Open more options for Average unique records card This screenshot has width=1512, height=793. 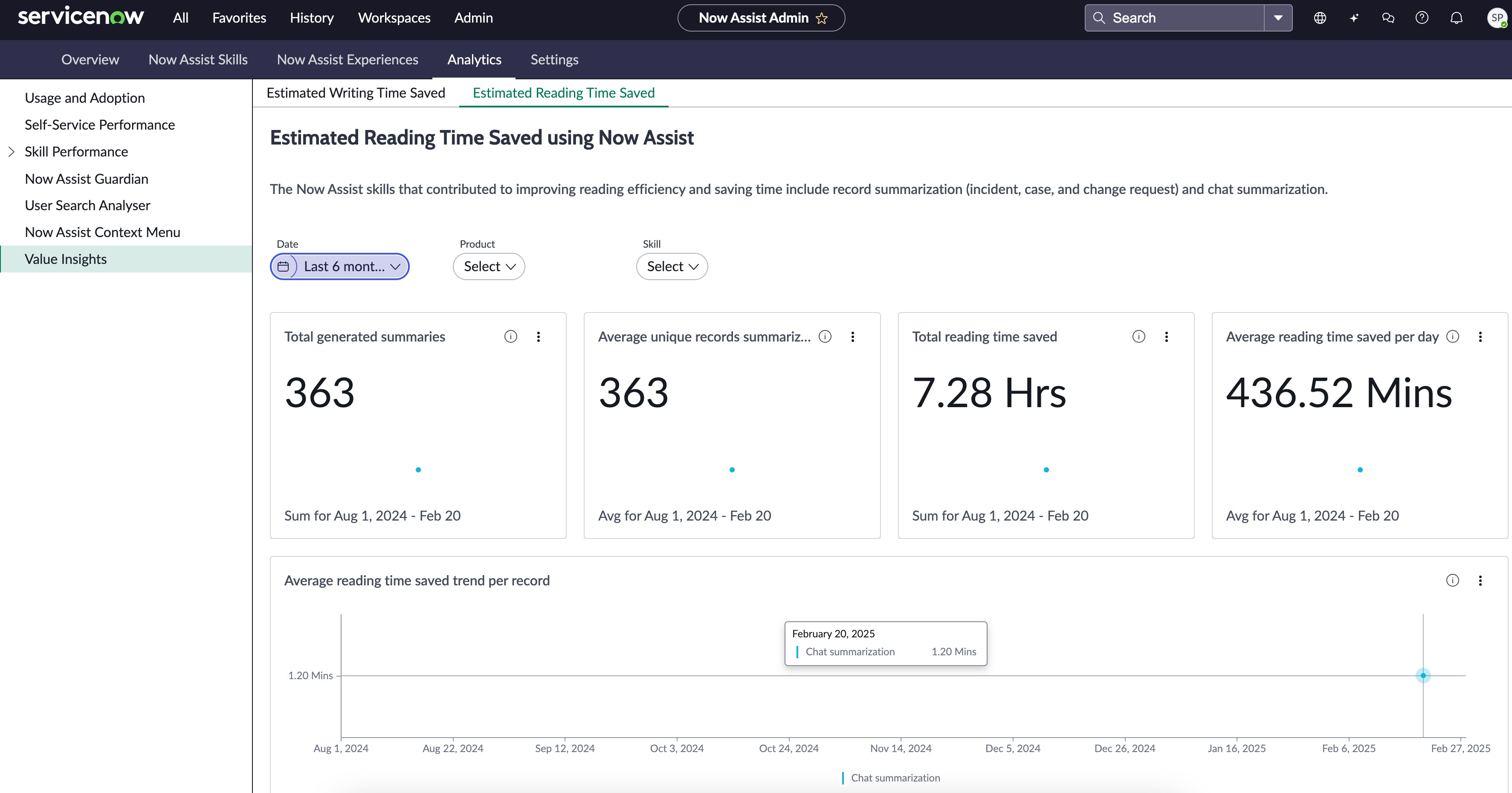852,336
